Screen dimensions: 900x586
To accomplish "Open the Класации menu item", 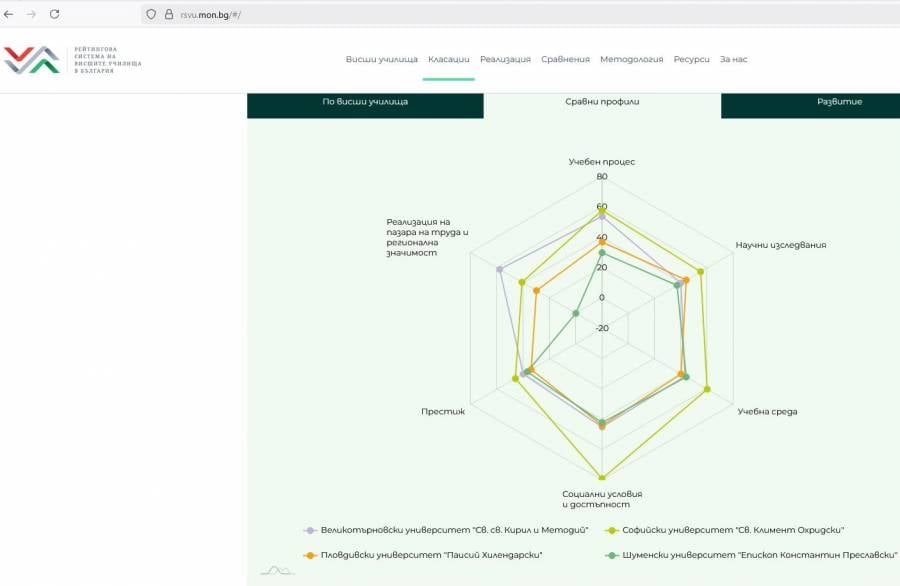I will (x=448, y=59).
